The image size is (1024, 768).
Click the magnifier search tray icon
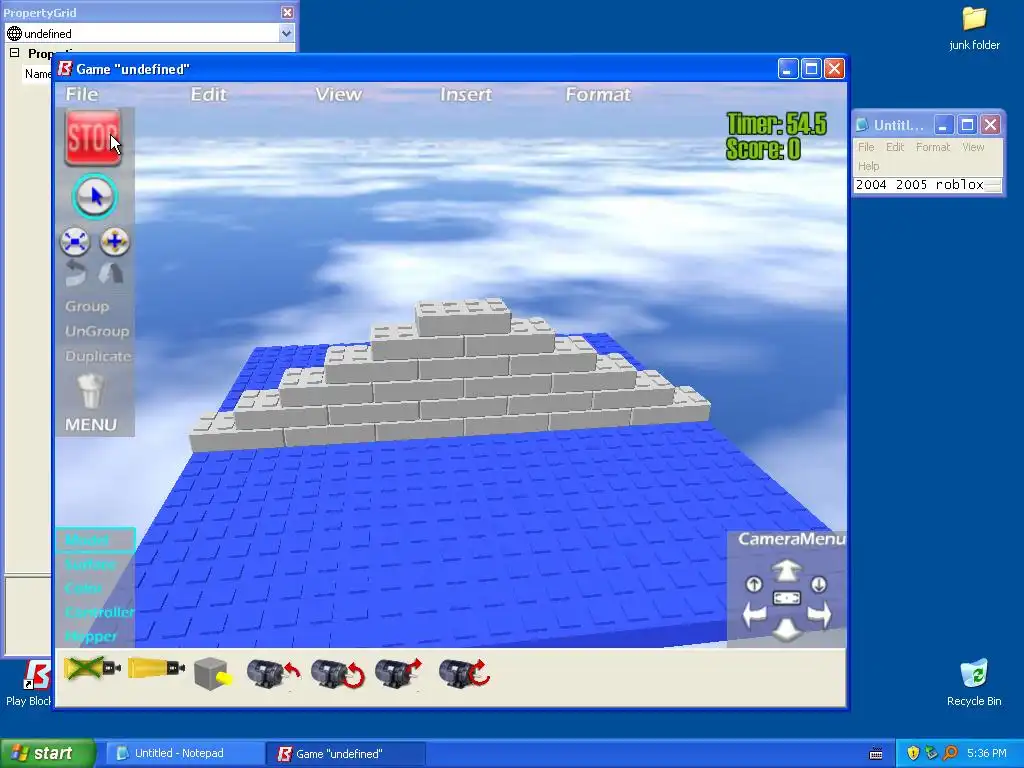(950, 753)
